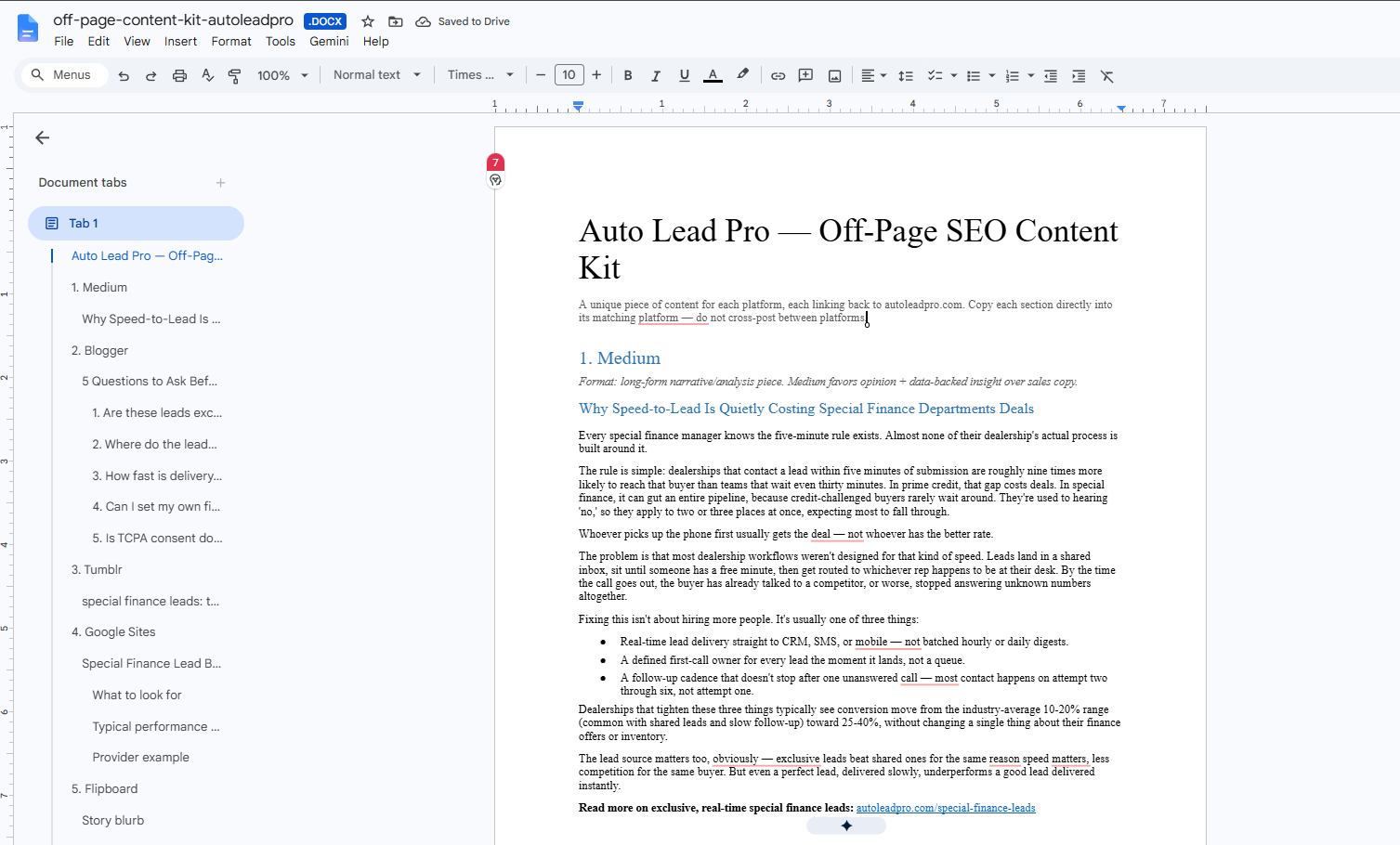Click the Redo arrow
Image resolution: width=1400 pixels, height=845 pixels.
[x=150, y=75]
